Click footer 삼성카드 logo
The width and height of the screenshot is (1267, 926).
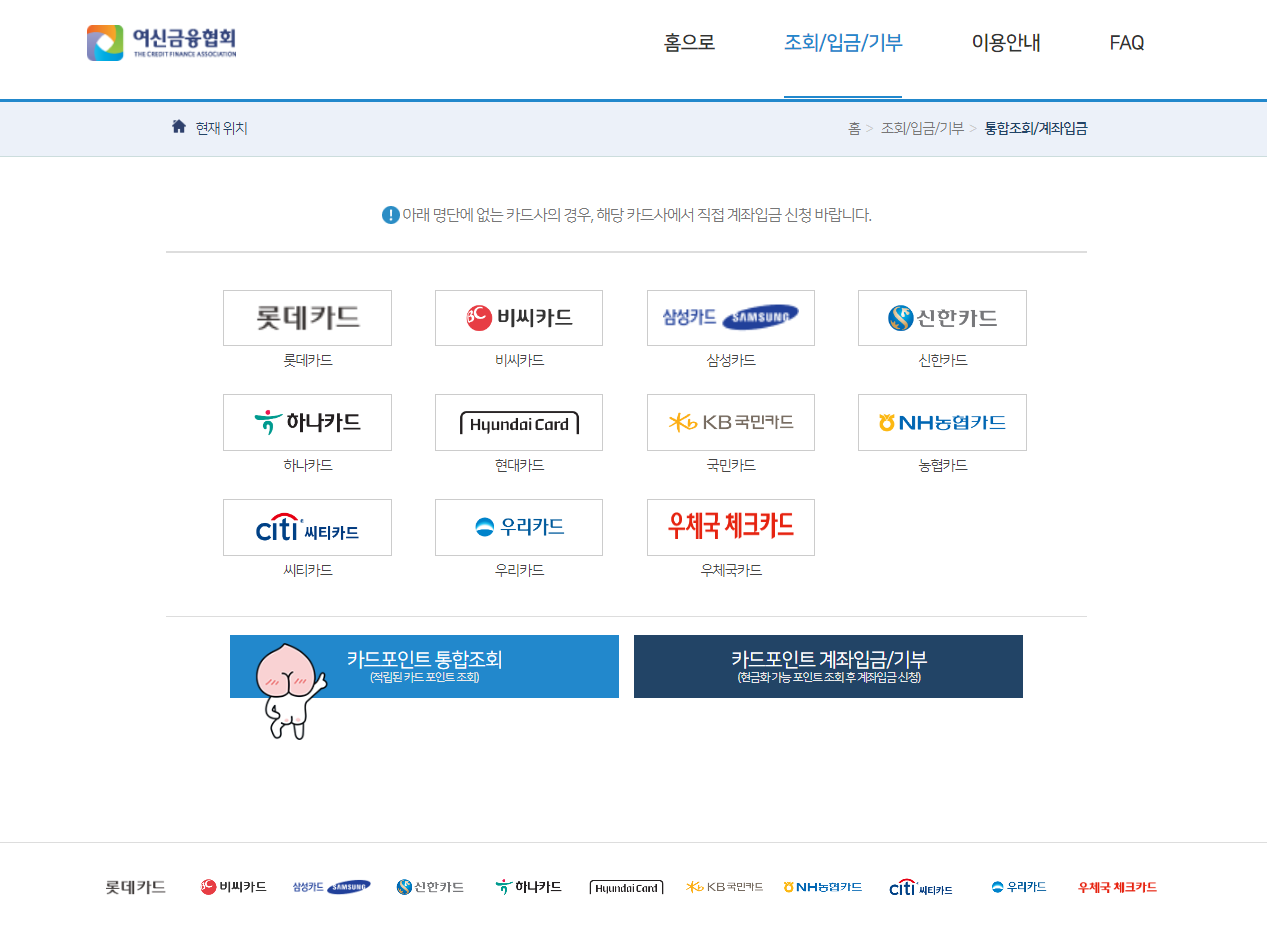pyautogui.click(x=331, y=887)
